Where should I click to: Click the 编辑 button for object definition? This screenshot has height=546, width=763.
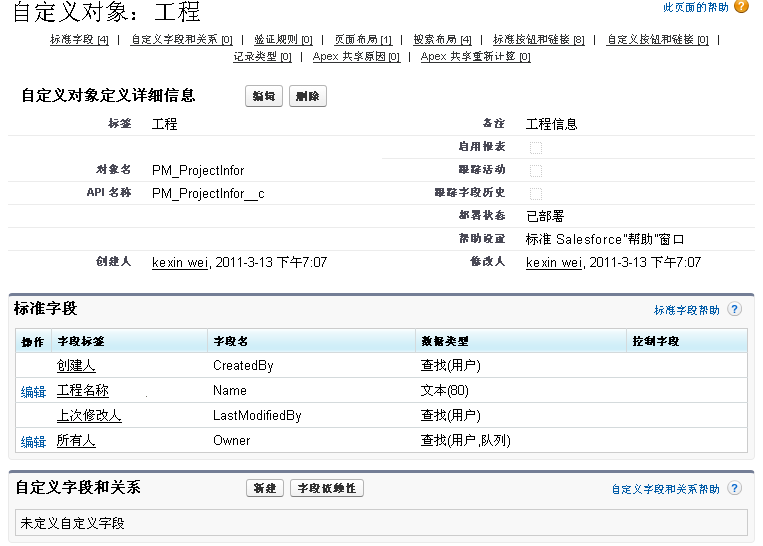tap(264, 96)
